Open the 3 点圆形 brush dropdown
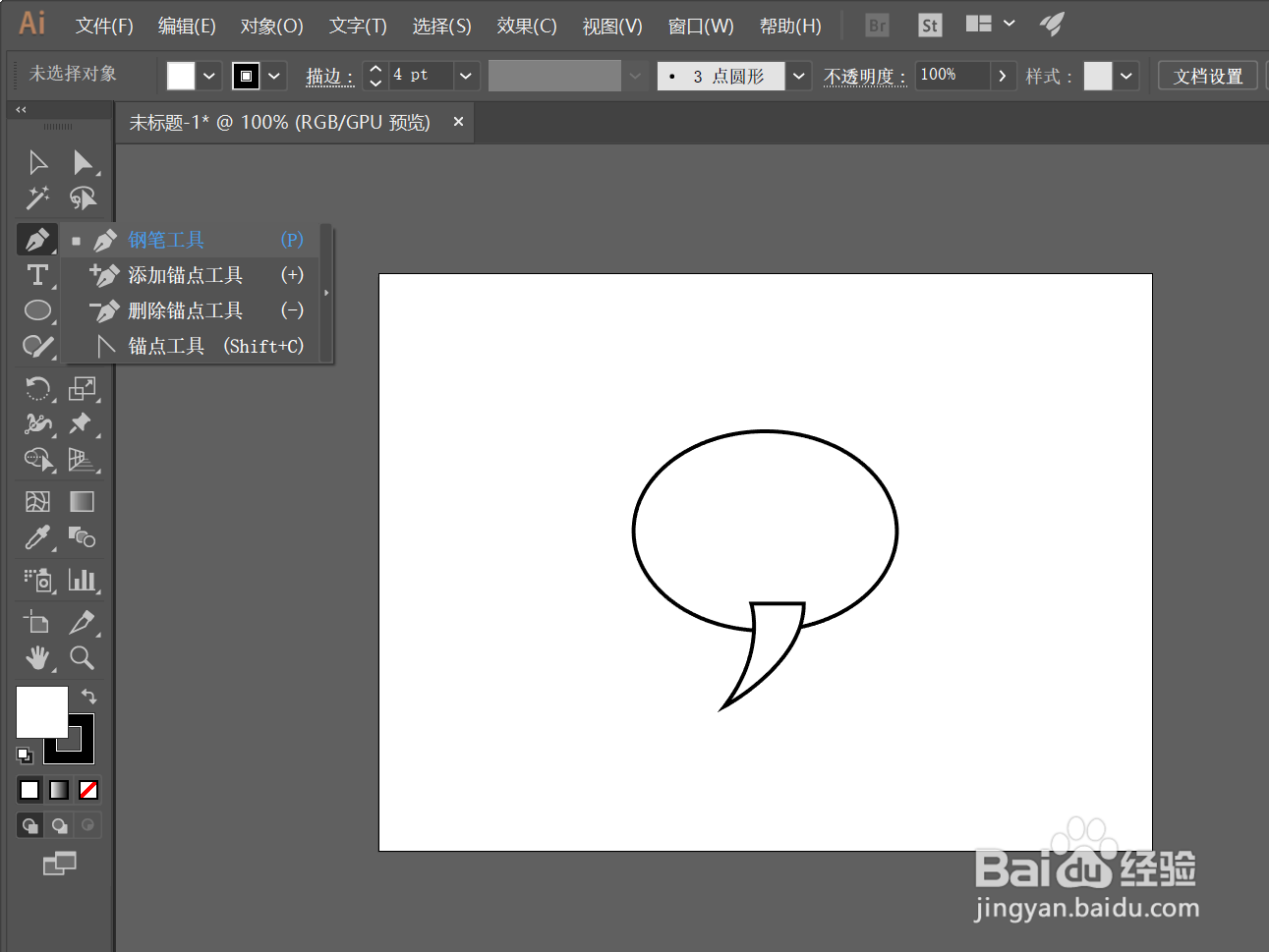1269x952 pixels. click(x=799, y=76)
